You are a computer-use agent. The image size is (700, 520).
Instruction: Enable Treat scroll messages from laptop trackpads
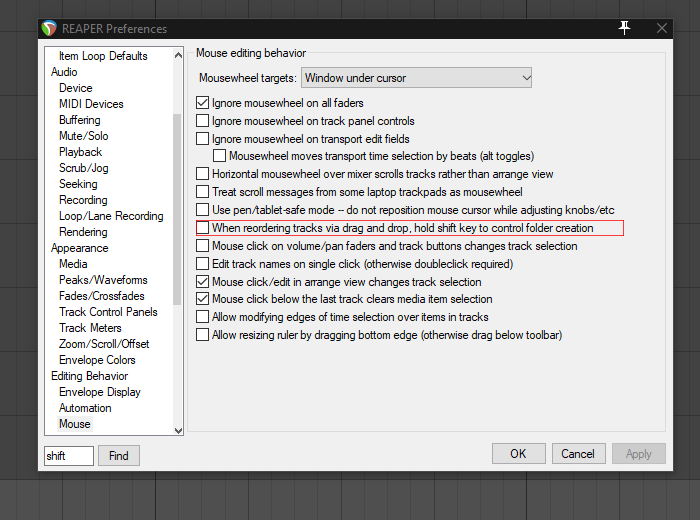tap(202, 192)
